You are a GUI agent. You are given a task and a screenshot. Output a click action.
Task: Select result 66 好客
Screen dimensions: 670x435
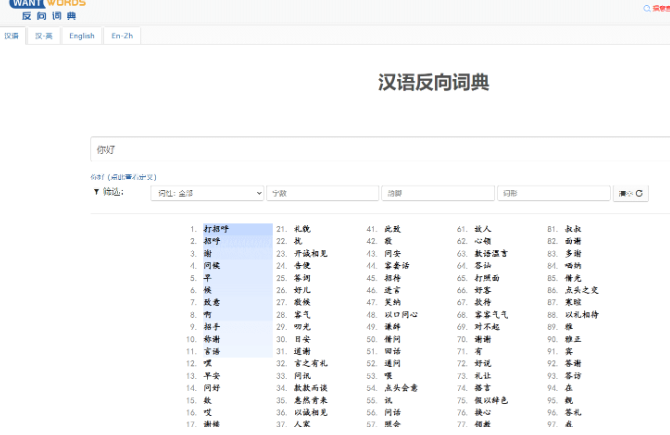pos(483,290)
